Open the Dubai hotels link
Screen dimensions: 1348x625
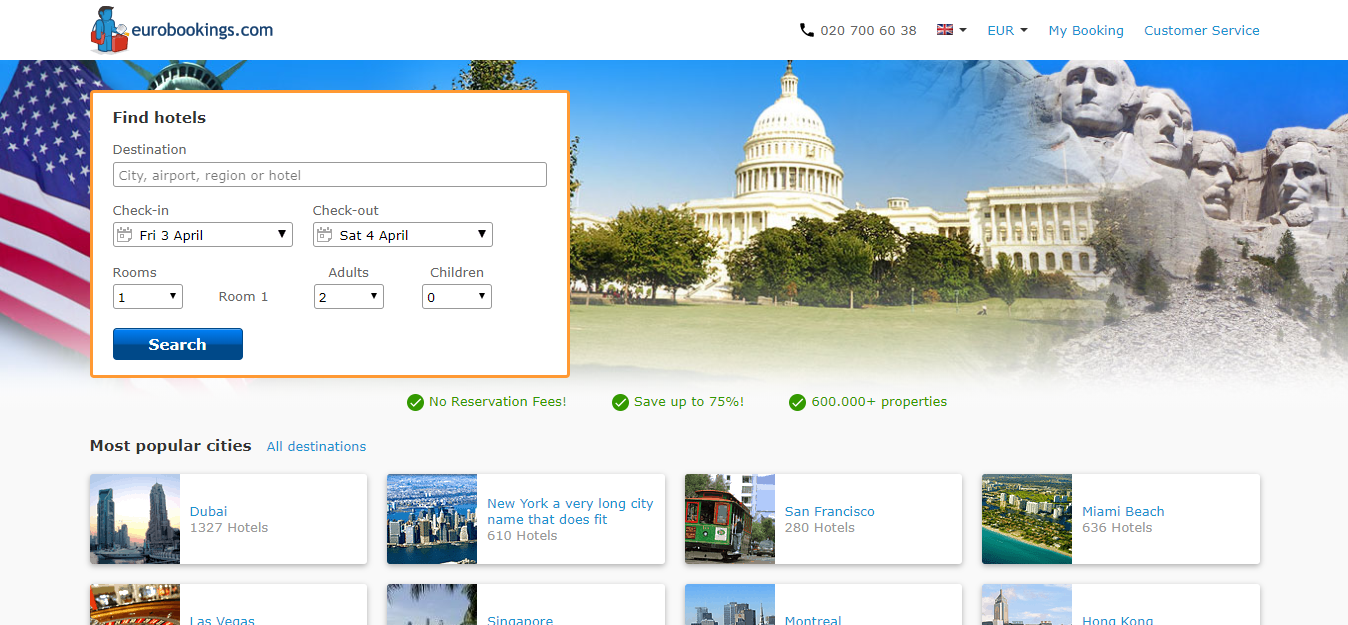(x=208, y=511)
